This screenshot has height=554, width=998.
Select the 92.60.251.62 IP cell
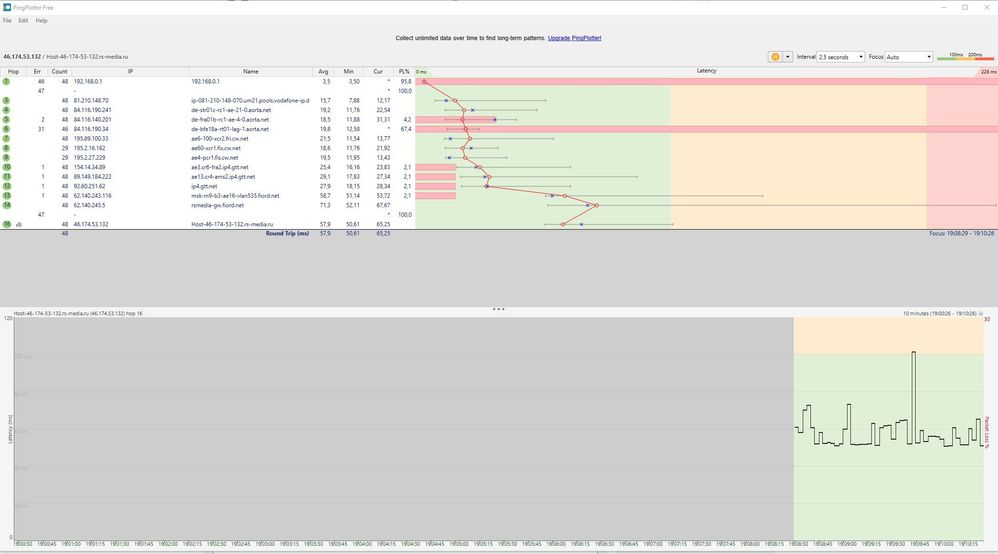click(x=90, y=187)
